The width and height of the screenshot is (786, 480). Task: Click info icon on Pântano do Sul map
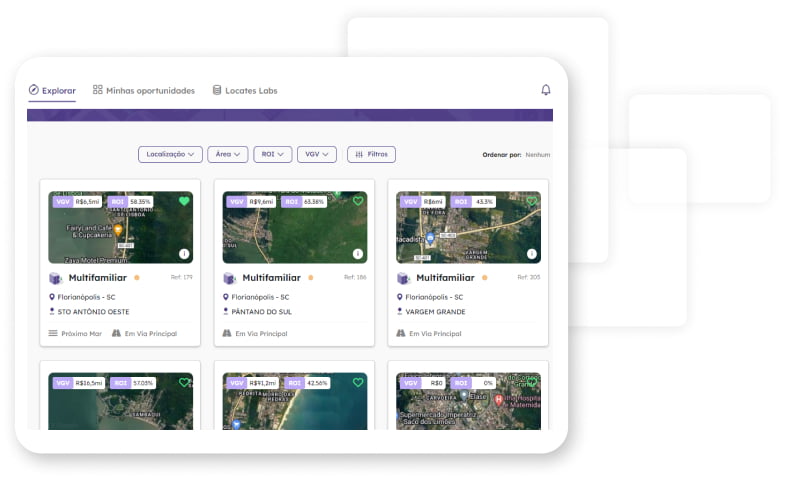pyautogui.click(x=358, y=254)
